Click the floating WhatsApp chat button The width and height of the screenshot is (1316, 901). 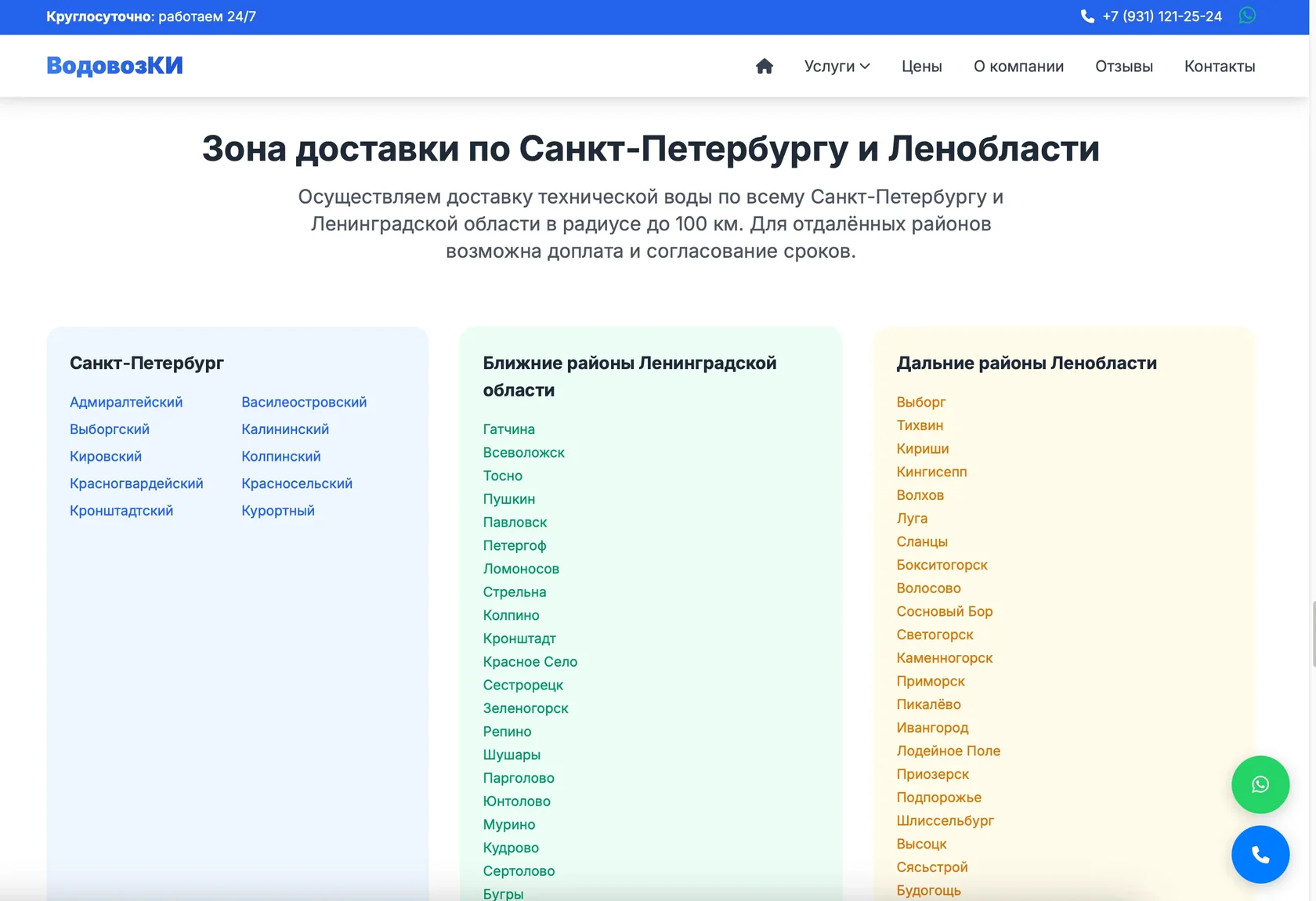(1260, 784)
